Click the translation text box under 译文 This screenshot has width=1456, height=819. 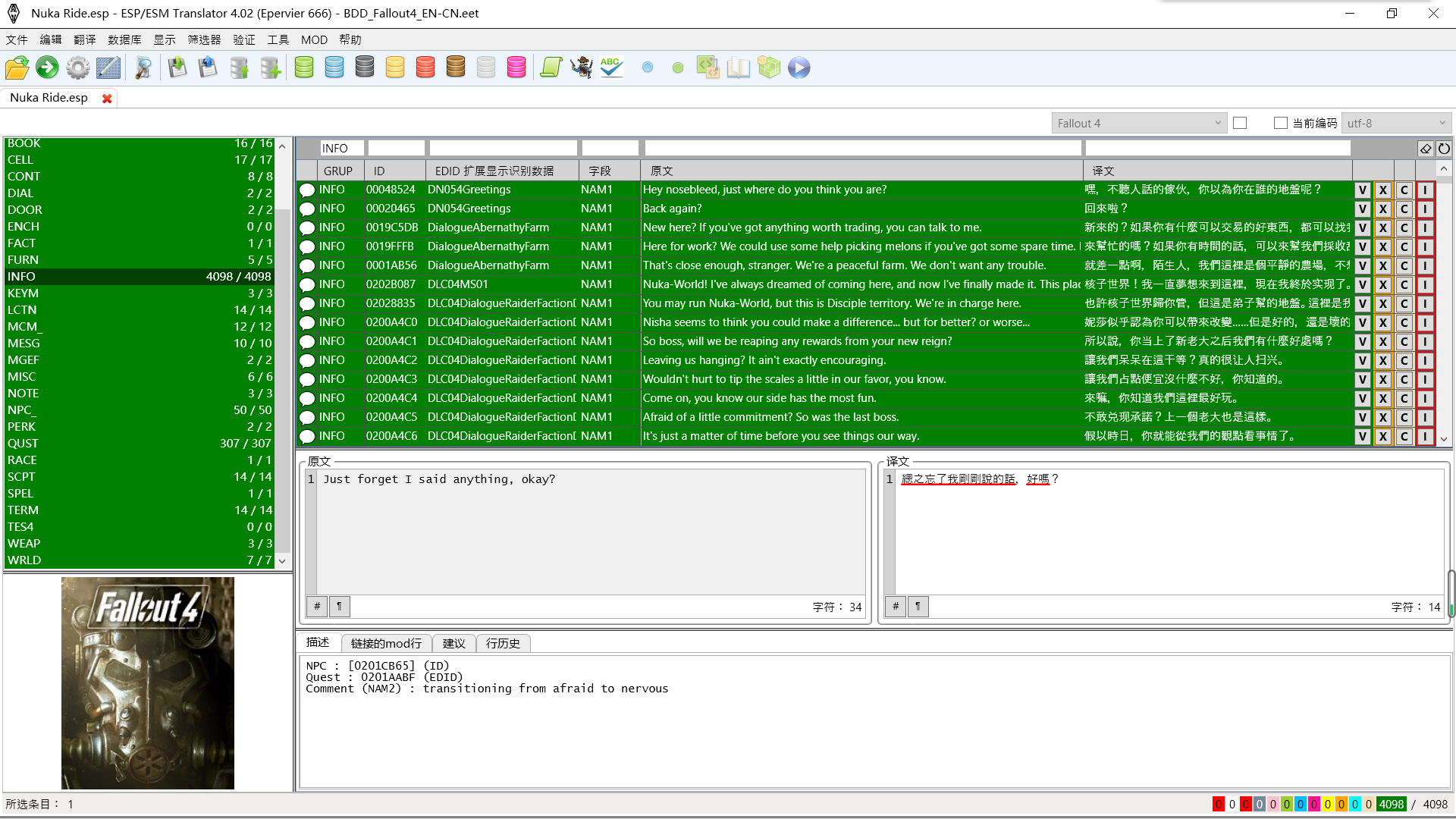click(1169, 531)
